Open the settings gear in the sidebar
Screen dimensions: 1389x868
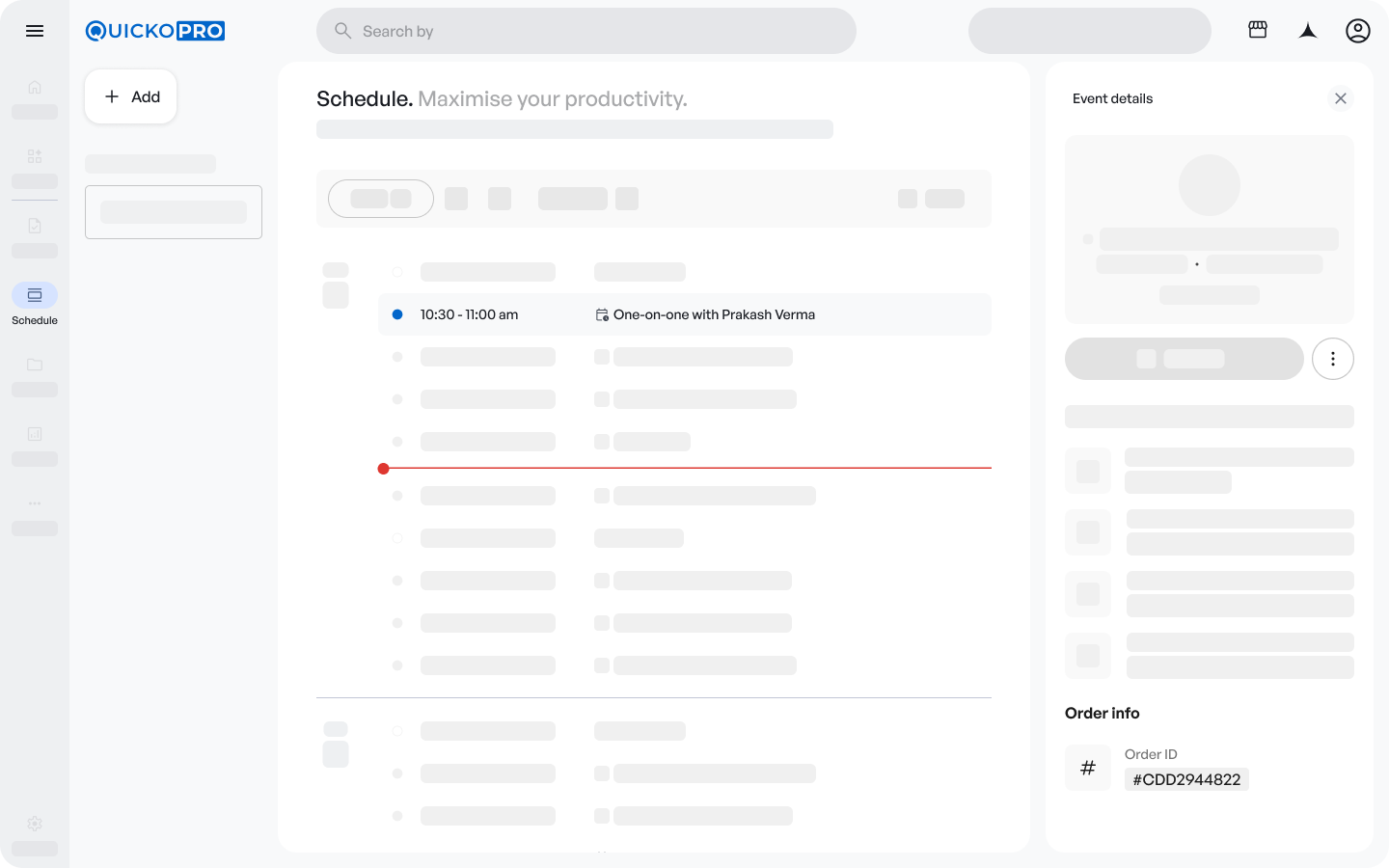click(35, 824)
